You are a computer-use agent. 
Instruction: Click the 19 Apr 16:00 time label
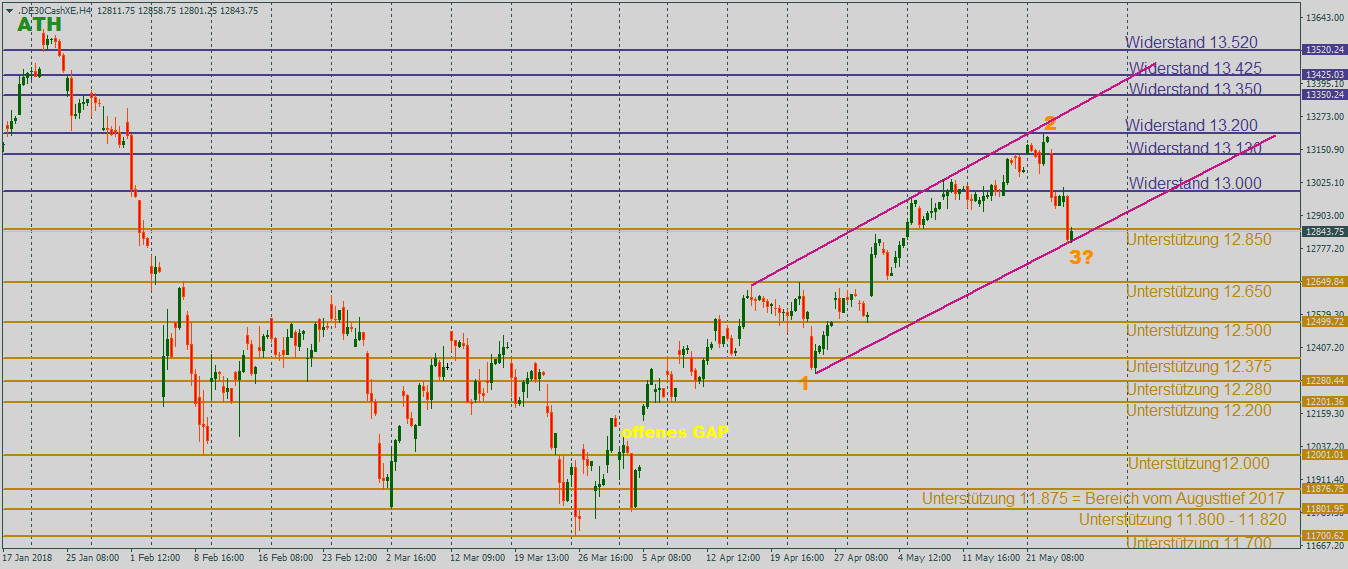pyautogui.click(x=798, y=558)
